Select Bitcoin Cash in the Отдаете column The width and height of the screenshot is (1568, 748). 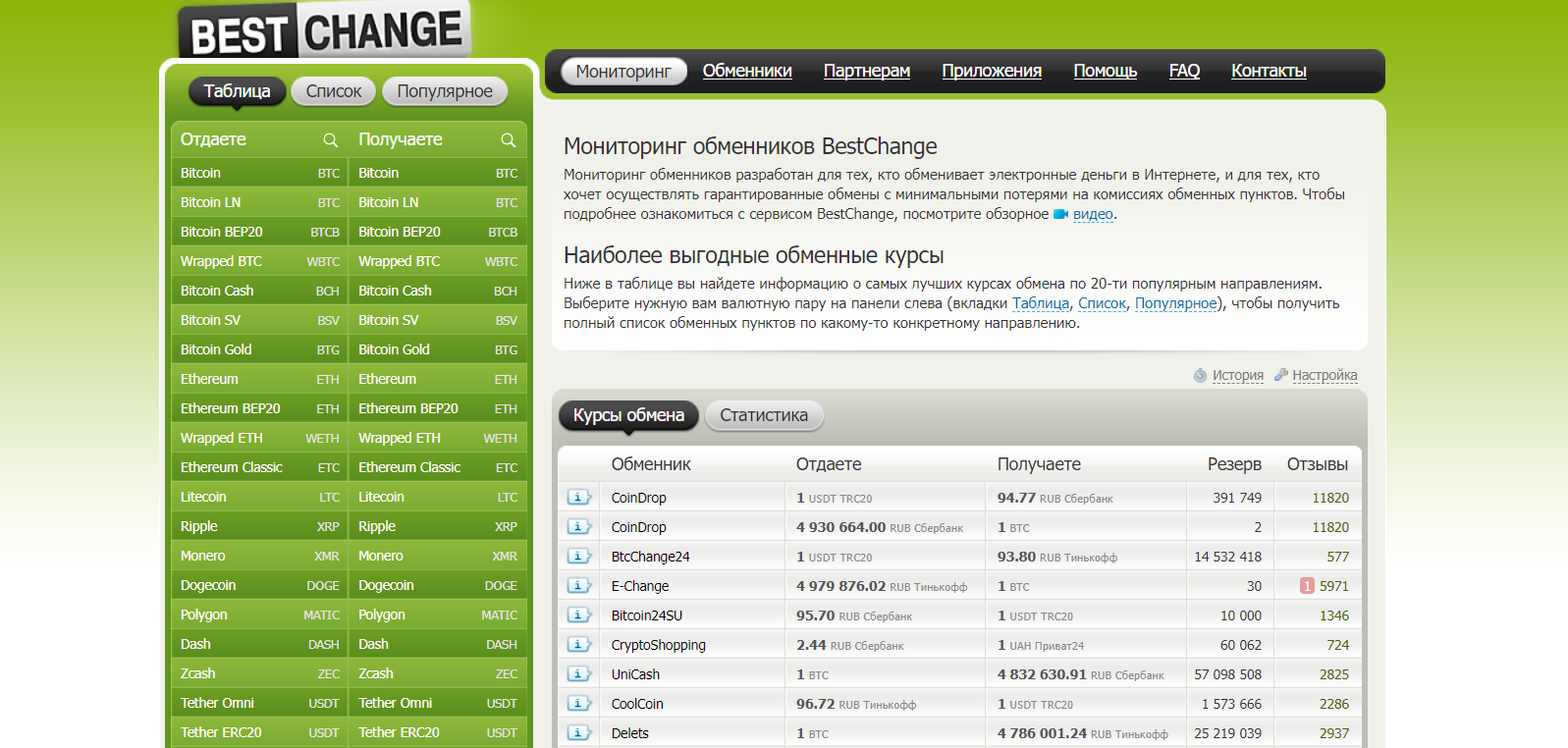260,291
